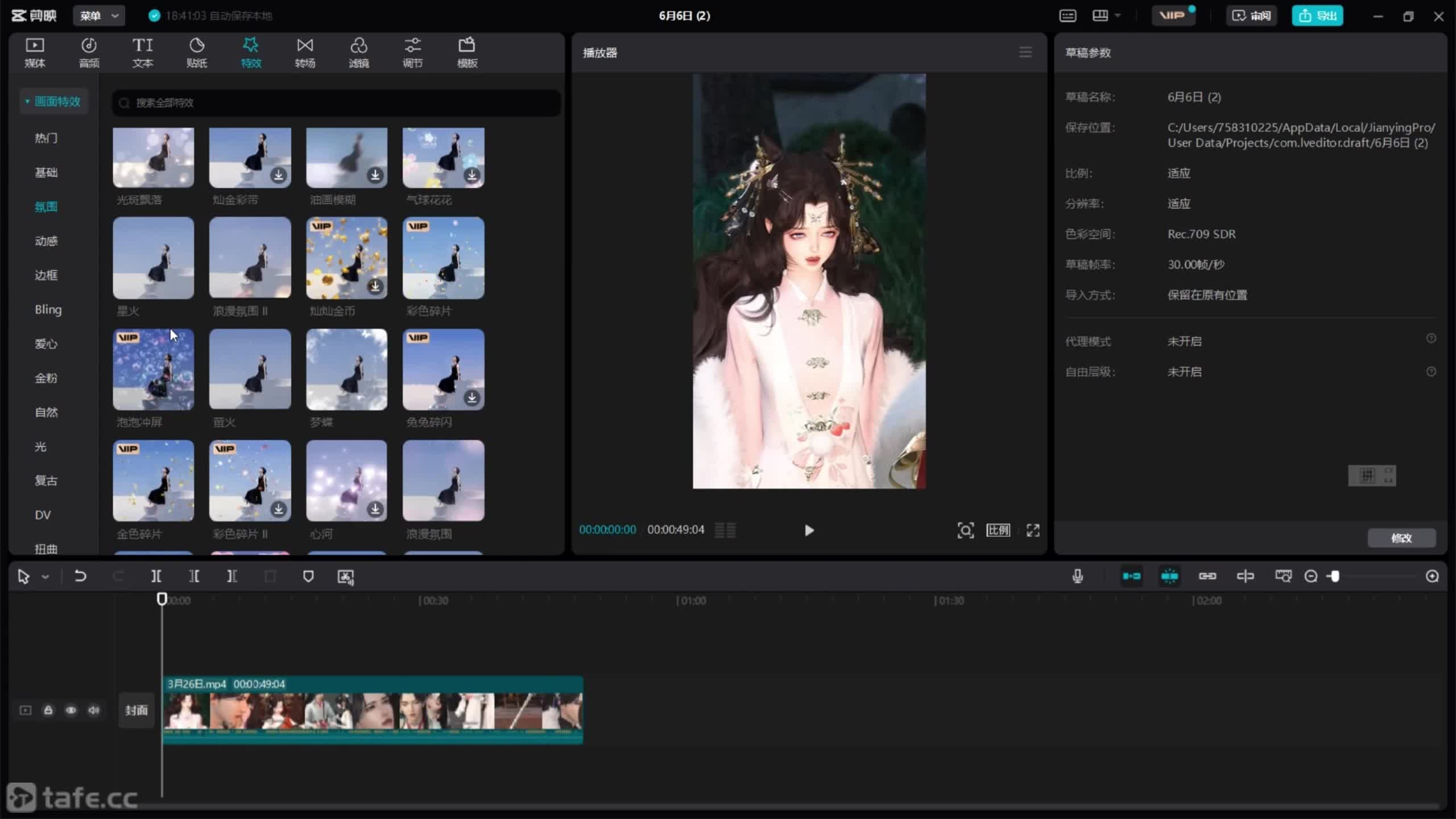Toggle track linkage
Screen dimensions: 1456x819
(1207, 577)
